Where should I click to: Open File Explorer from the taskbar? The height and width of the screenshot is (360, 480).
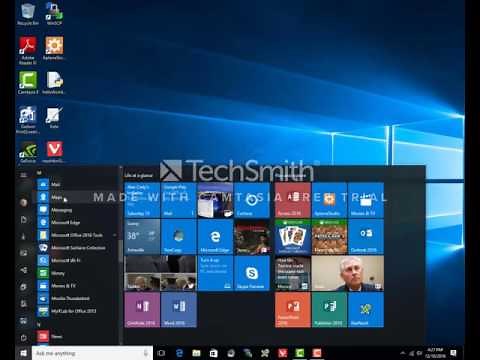[196, 353]
